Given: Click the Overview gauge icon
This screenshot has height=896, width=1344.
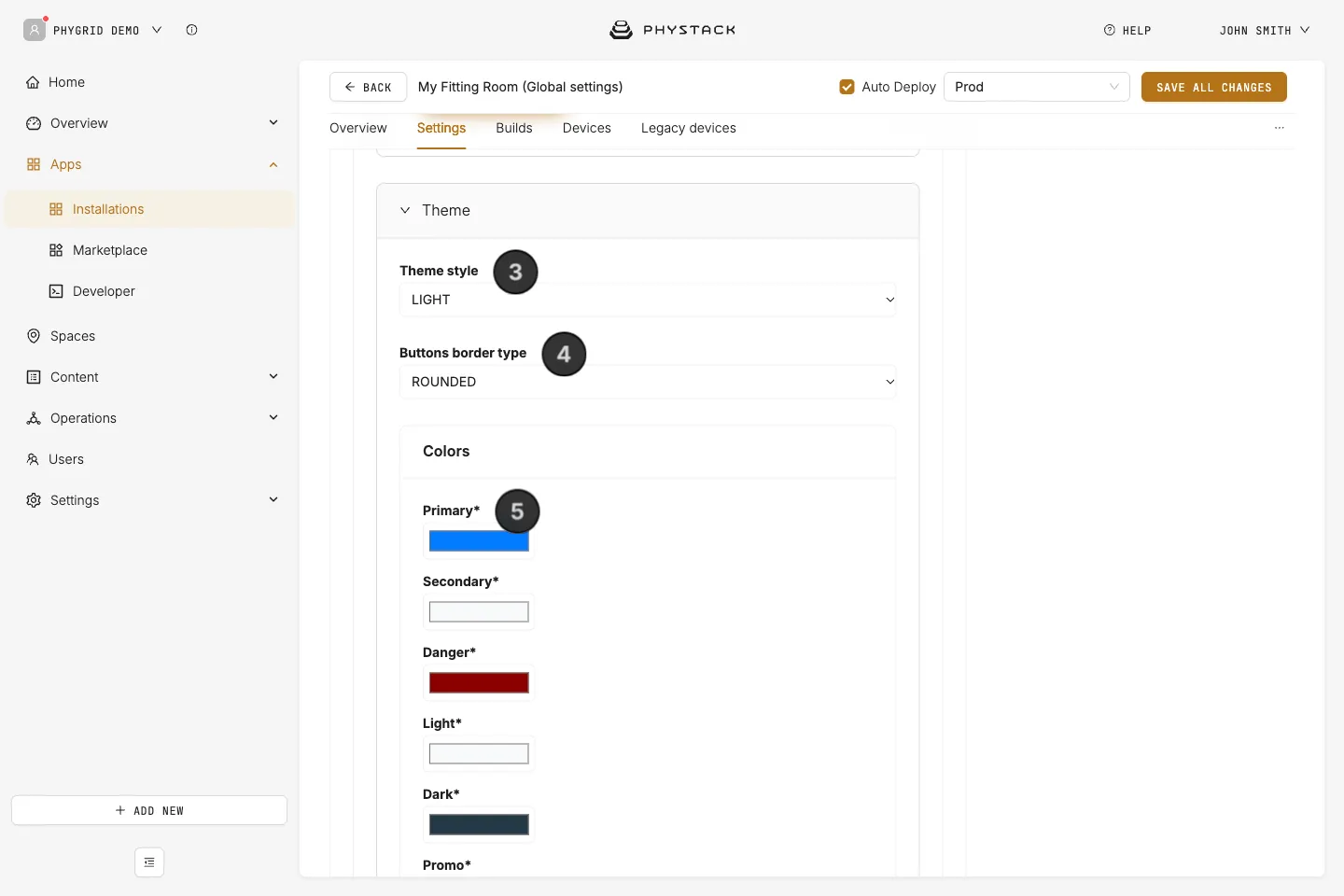Looking at the screenshot, I should 34,123.
